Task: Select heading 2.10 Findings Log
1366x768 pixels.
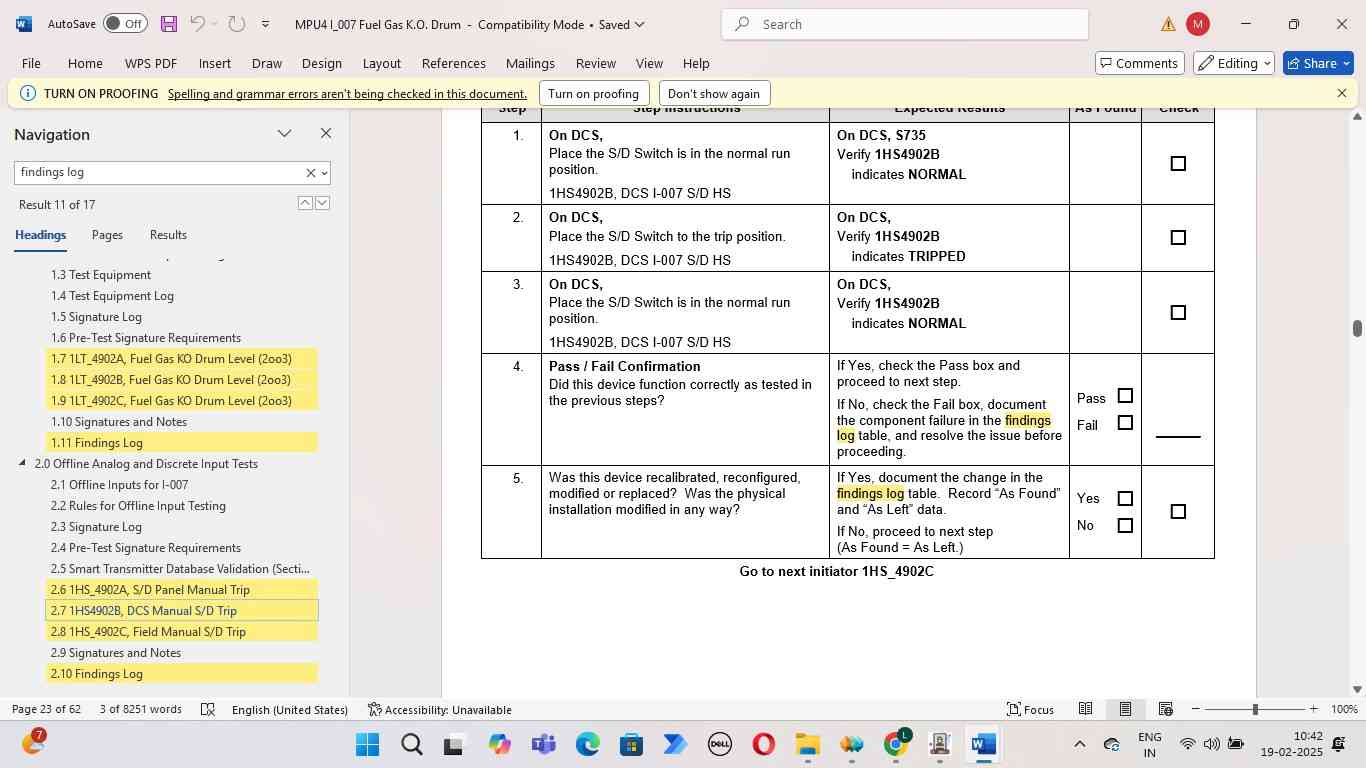Action: [x=182, y=674]
